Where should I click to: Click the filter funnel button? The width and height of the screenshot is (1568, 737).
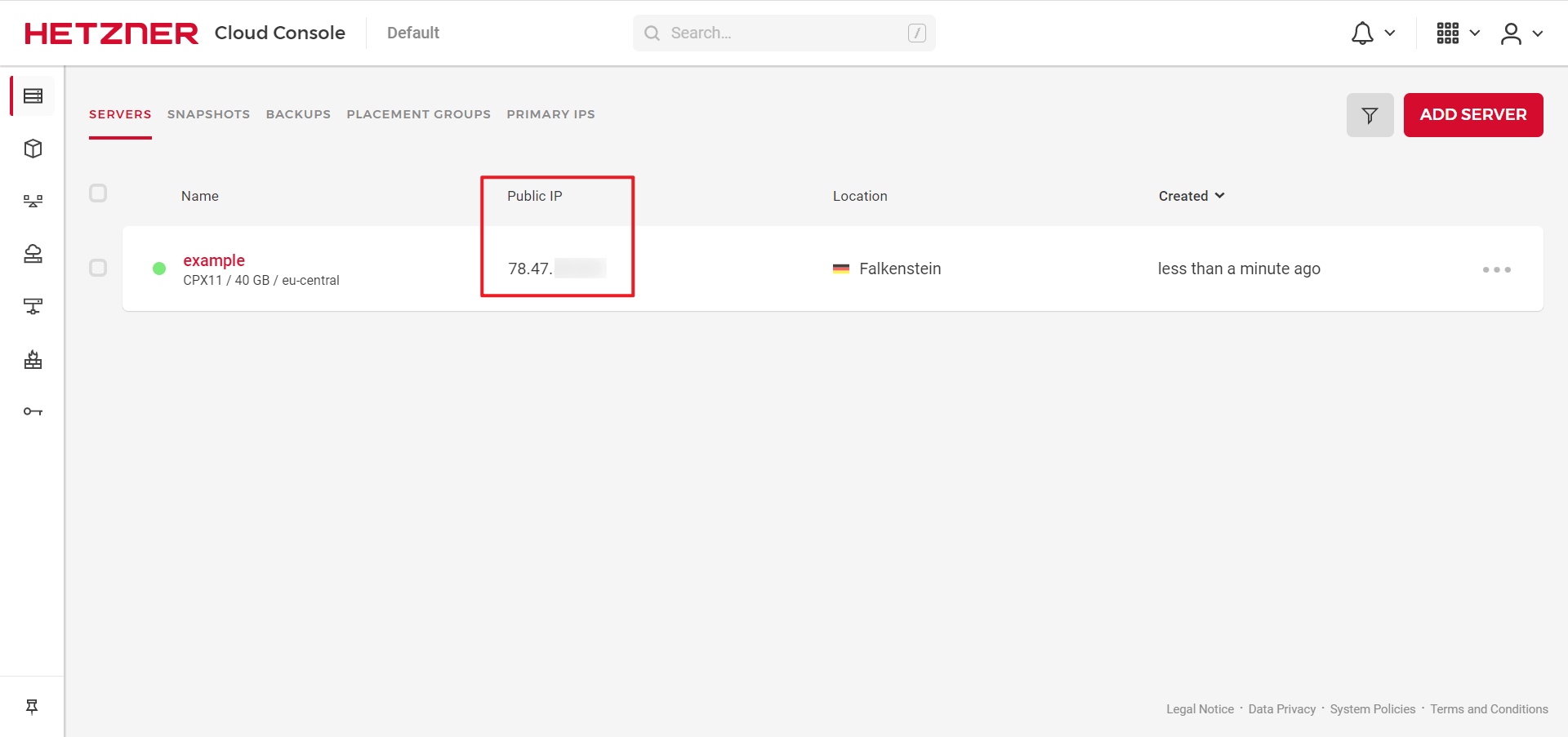pos(1370,115)
